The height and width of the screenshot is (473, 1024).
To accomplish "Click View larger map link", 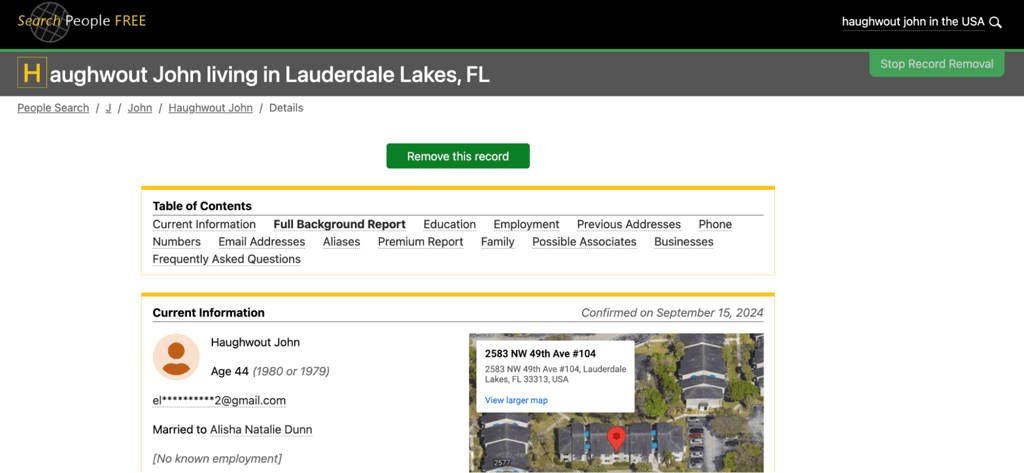I will point(516,400).
